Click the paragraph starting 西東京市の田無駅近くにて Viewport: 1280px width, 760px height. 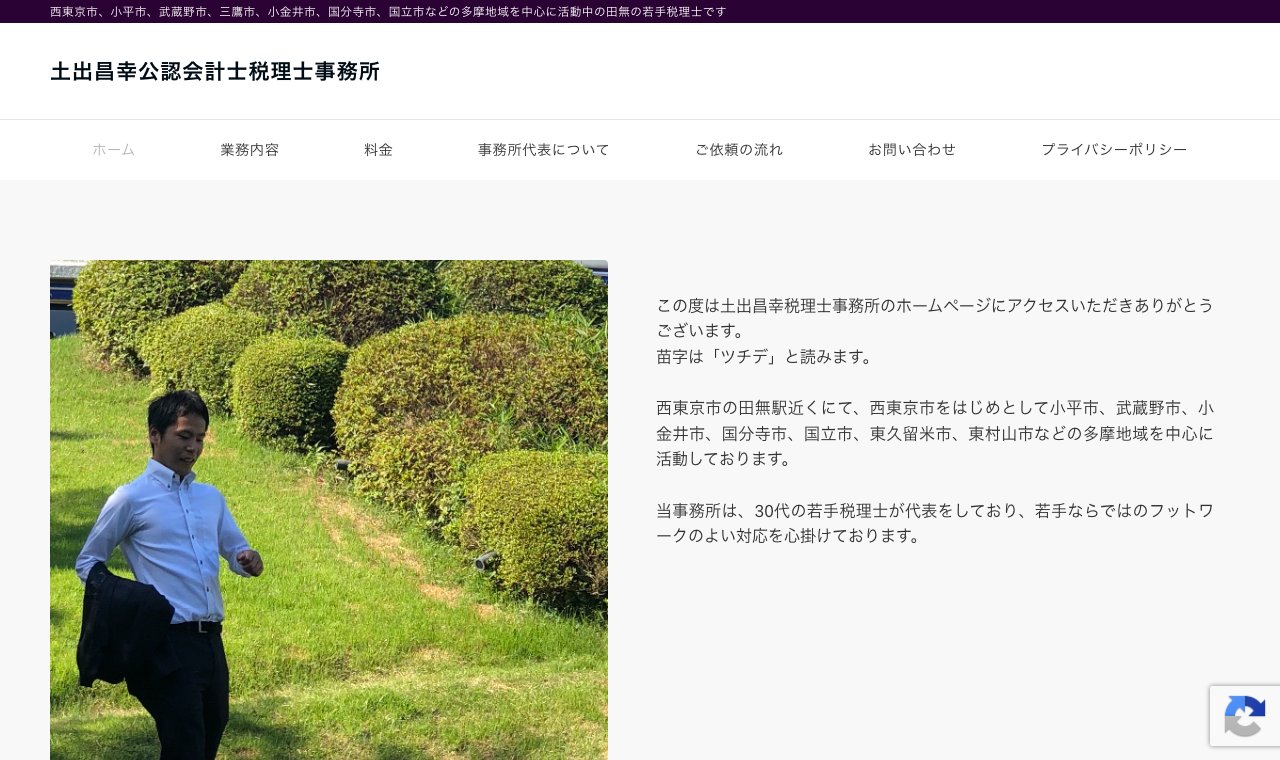(935, 433)
